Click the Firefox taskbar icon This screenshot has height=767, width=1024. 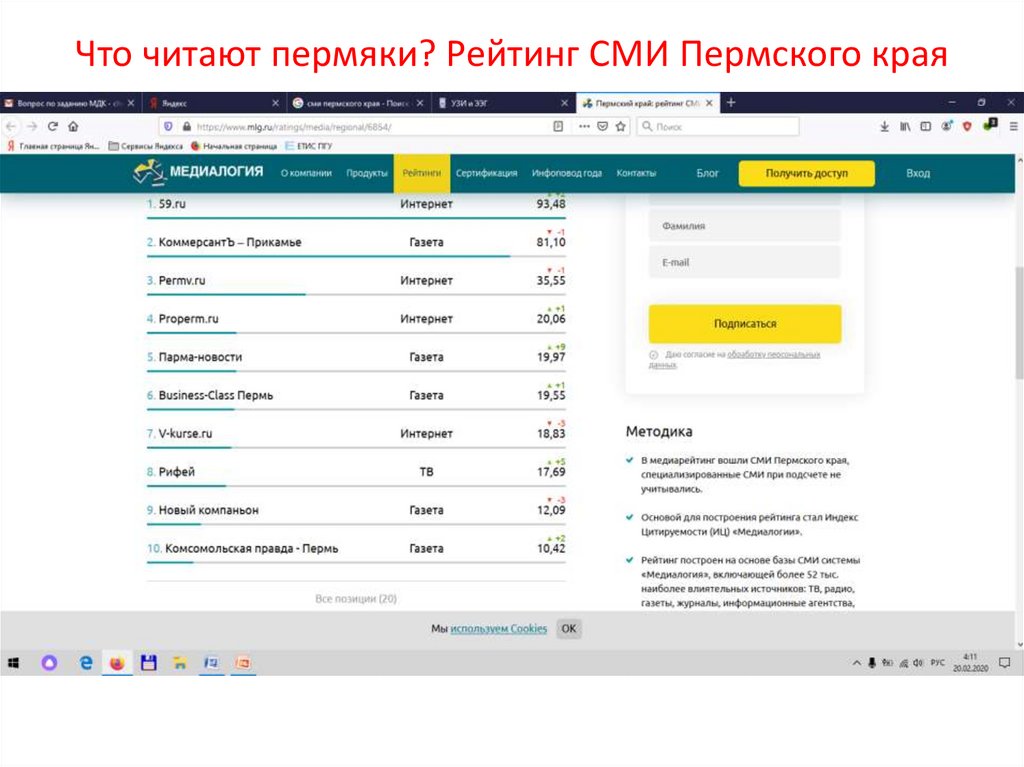[117, 663]
